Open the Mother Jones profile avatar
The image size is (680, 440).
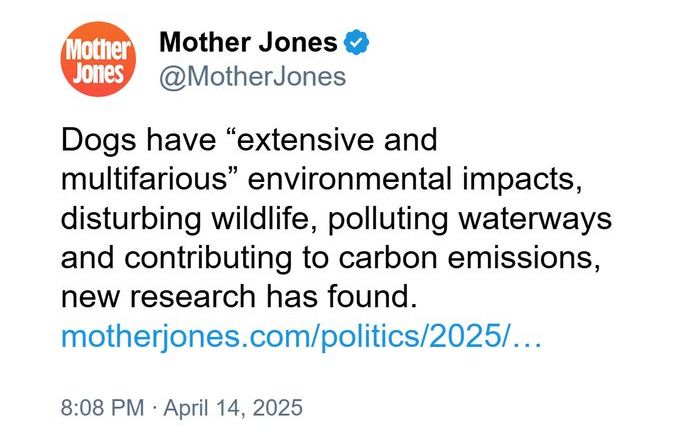pos(97,60)
